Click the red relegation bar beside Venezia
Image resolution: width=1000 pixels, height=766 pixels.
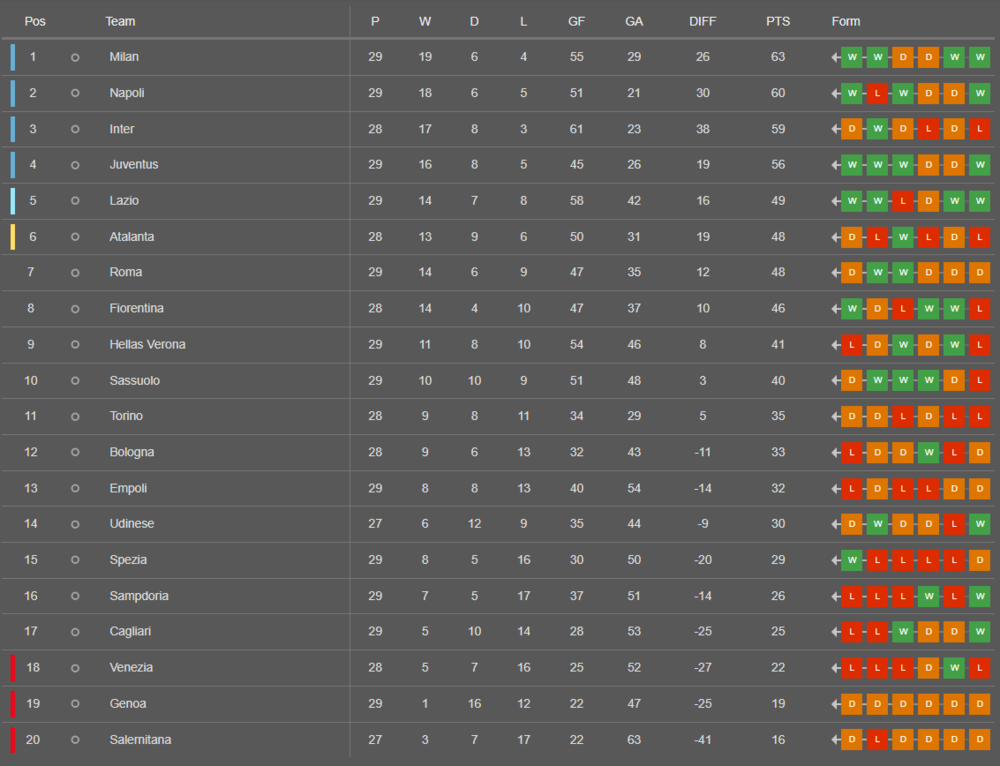coord(13,668)
